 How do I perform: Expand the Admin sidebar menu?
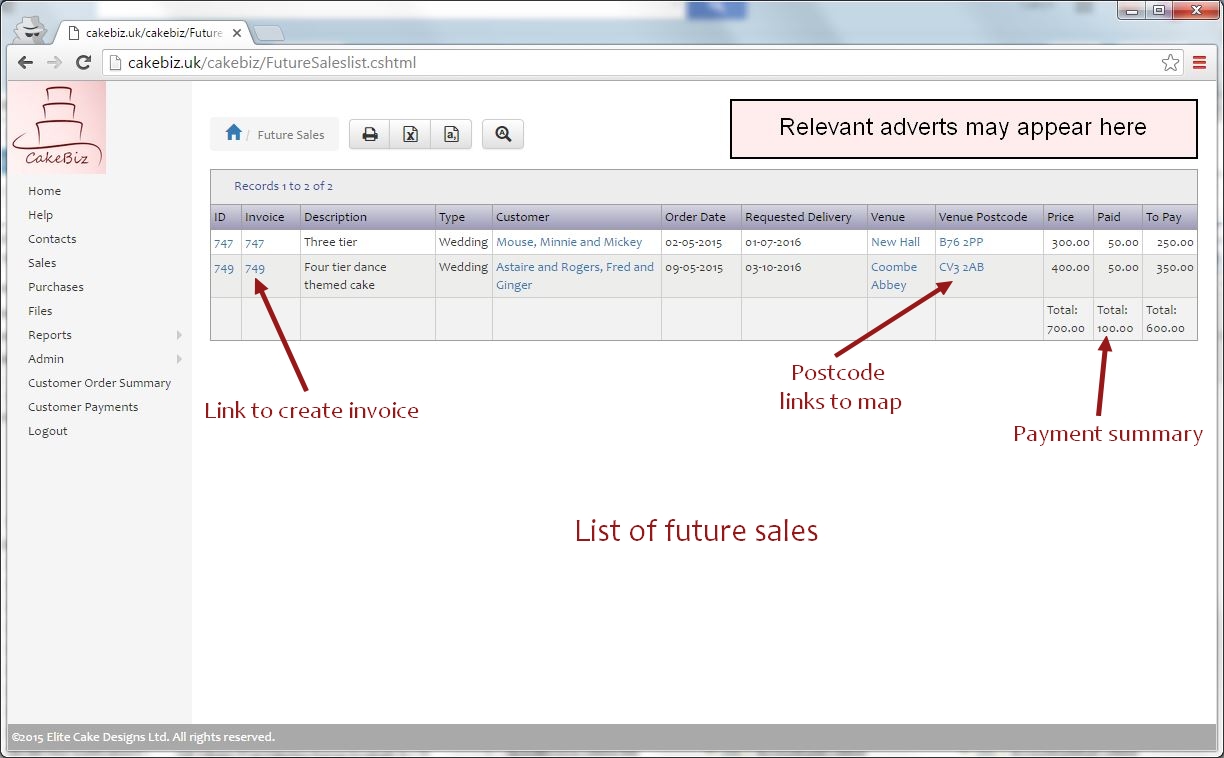[45, 359]
